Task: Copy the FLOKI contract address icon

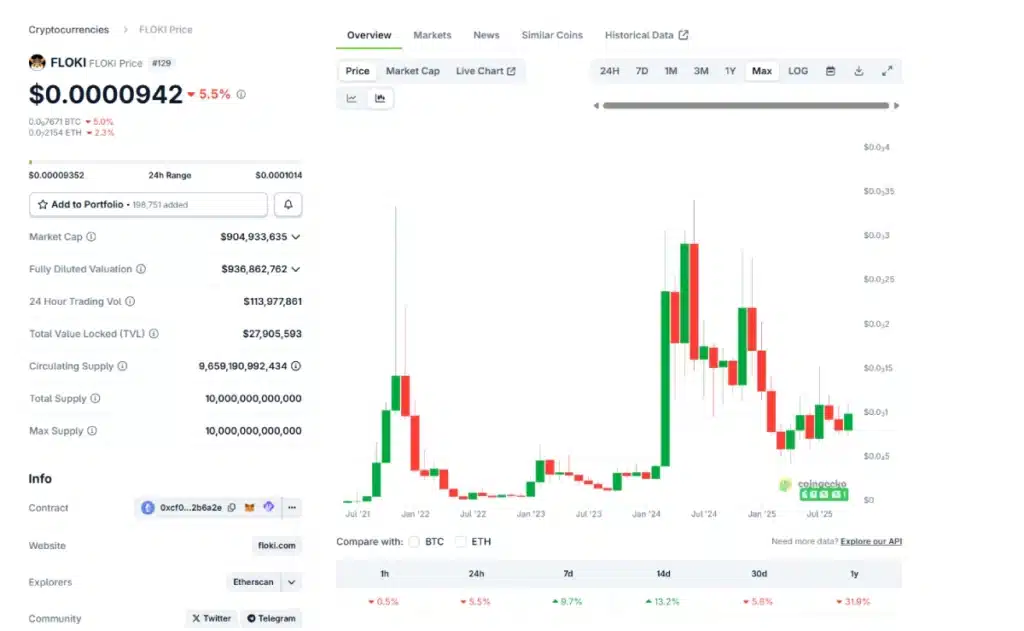Action: tap(231, 508)
